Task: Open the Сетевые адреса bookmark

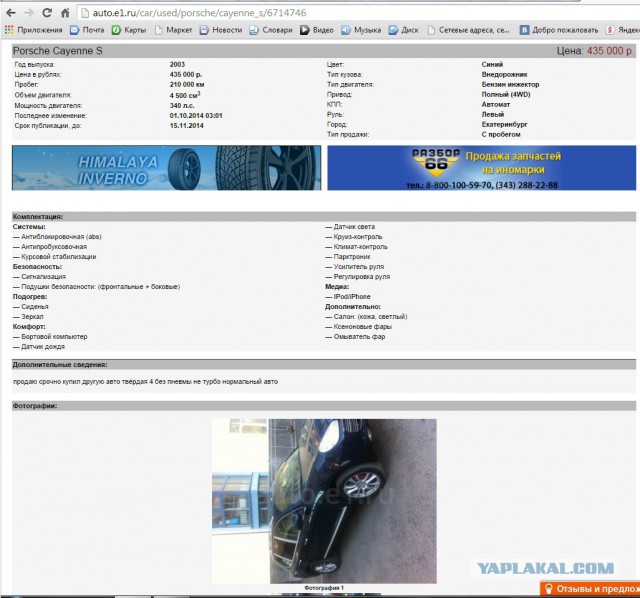Action: tap(469, 30)
